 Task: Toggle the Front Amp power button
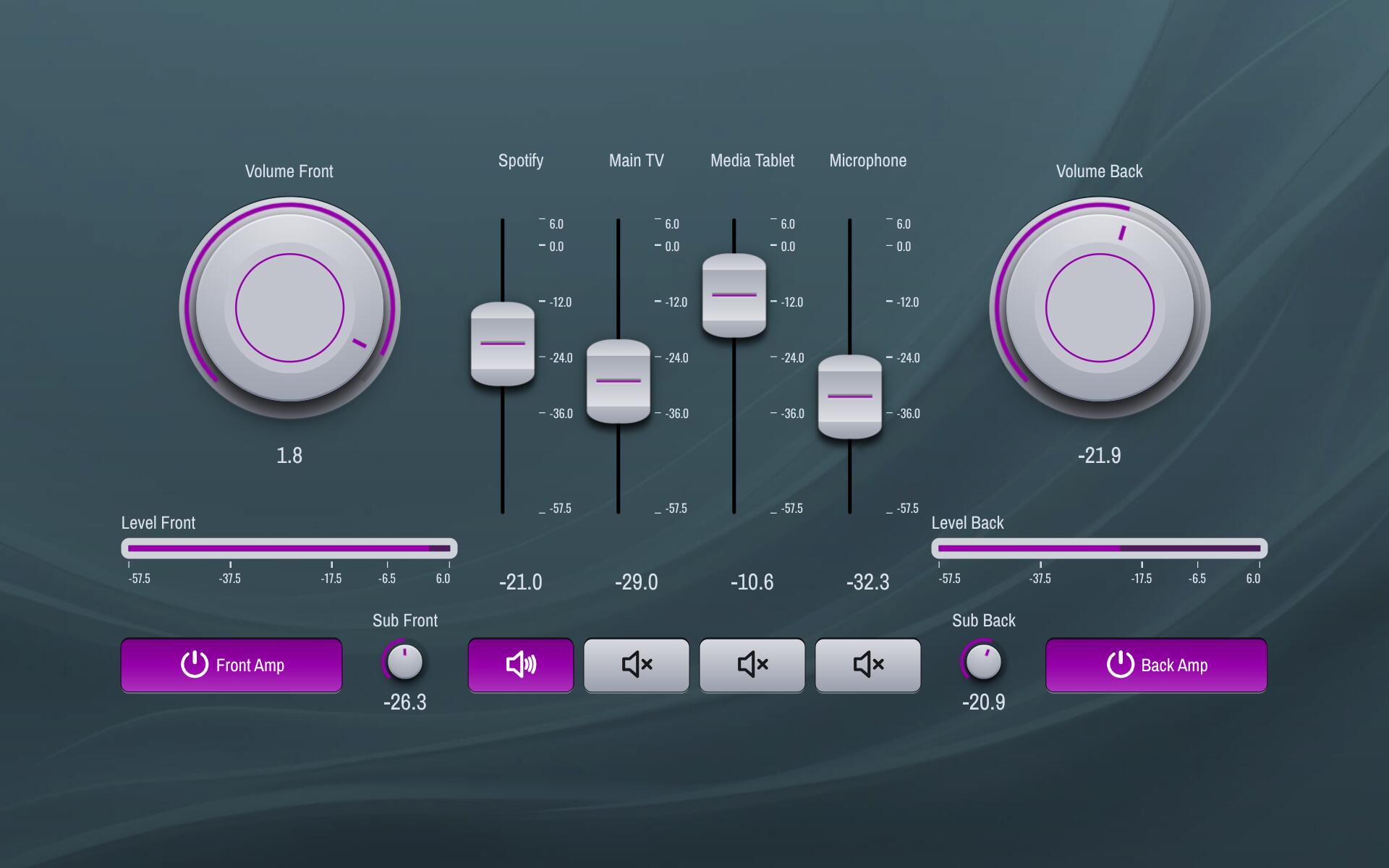tap(231, 665)
